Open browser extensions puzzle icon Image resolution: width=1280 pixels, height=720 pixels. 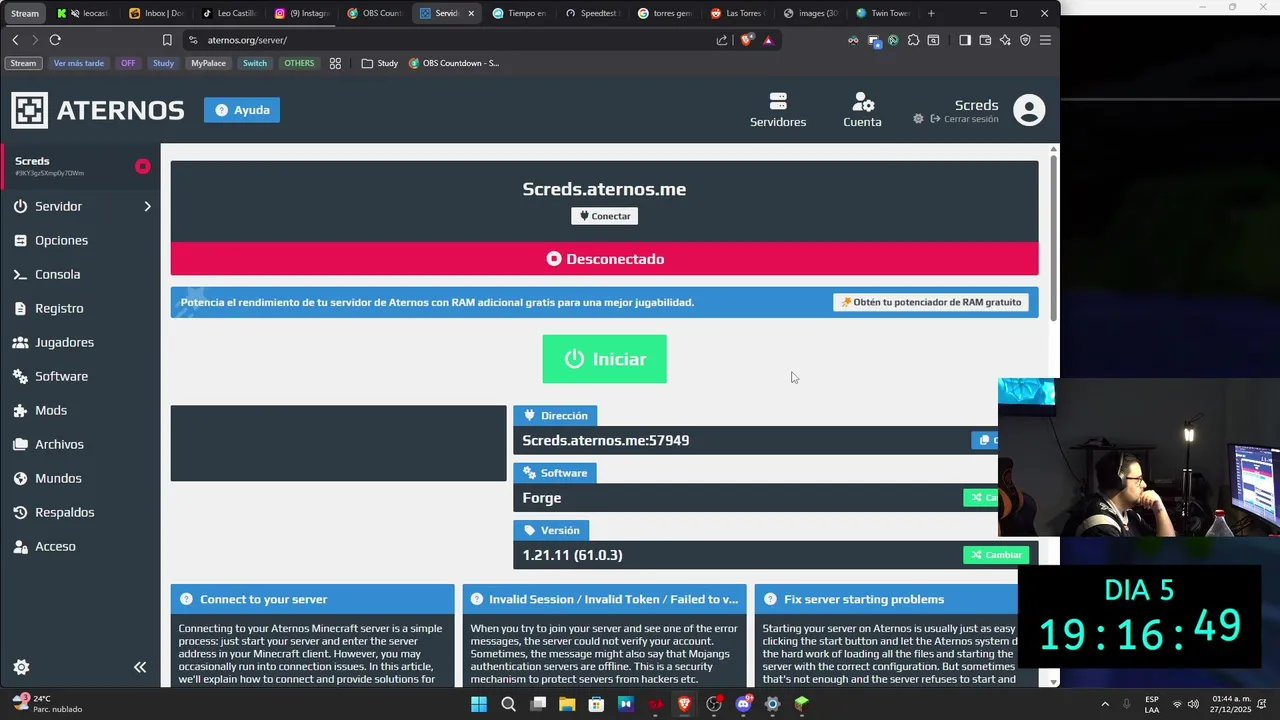click(913, 40)
